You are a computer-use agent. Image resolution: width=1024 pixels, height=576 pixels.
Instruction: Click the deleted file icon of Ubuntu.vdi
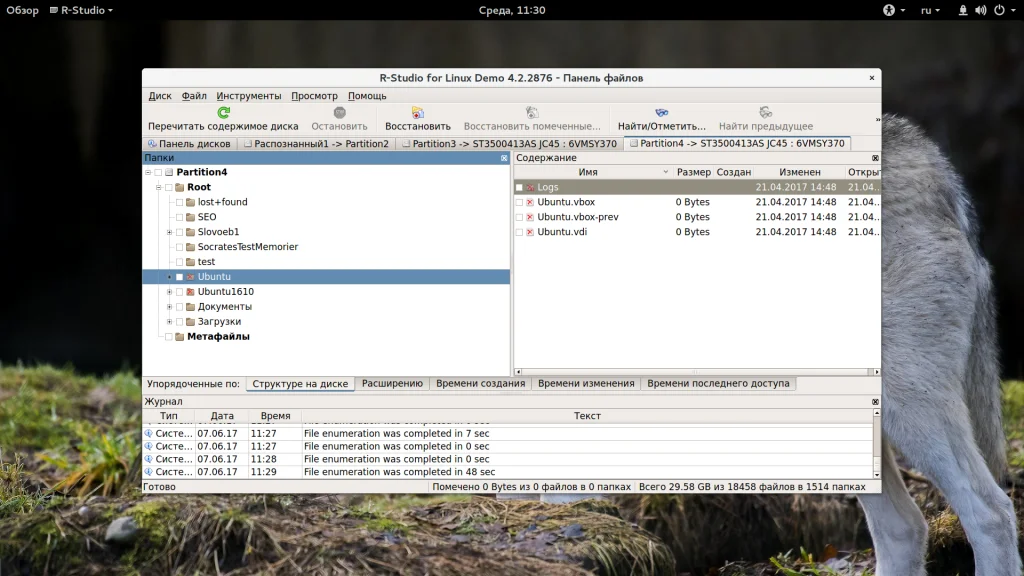pos(530,232)
